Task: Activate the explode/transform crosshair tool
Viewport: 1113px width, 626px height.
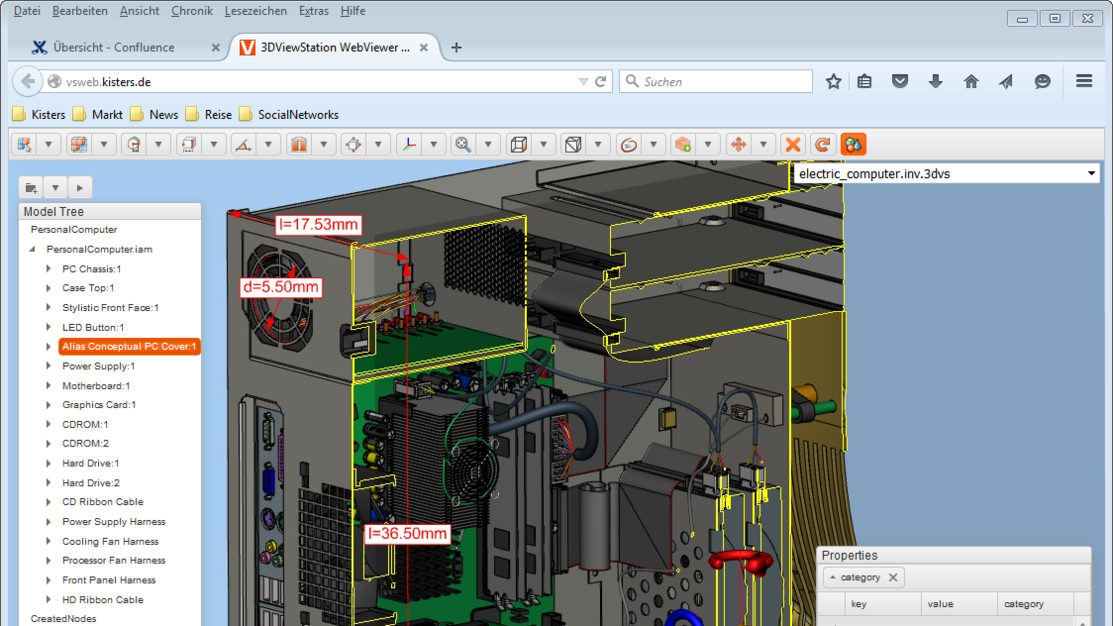Action: pos(353,145)
